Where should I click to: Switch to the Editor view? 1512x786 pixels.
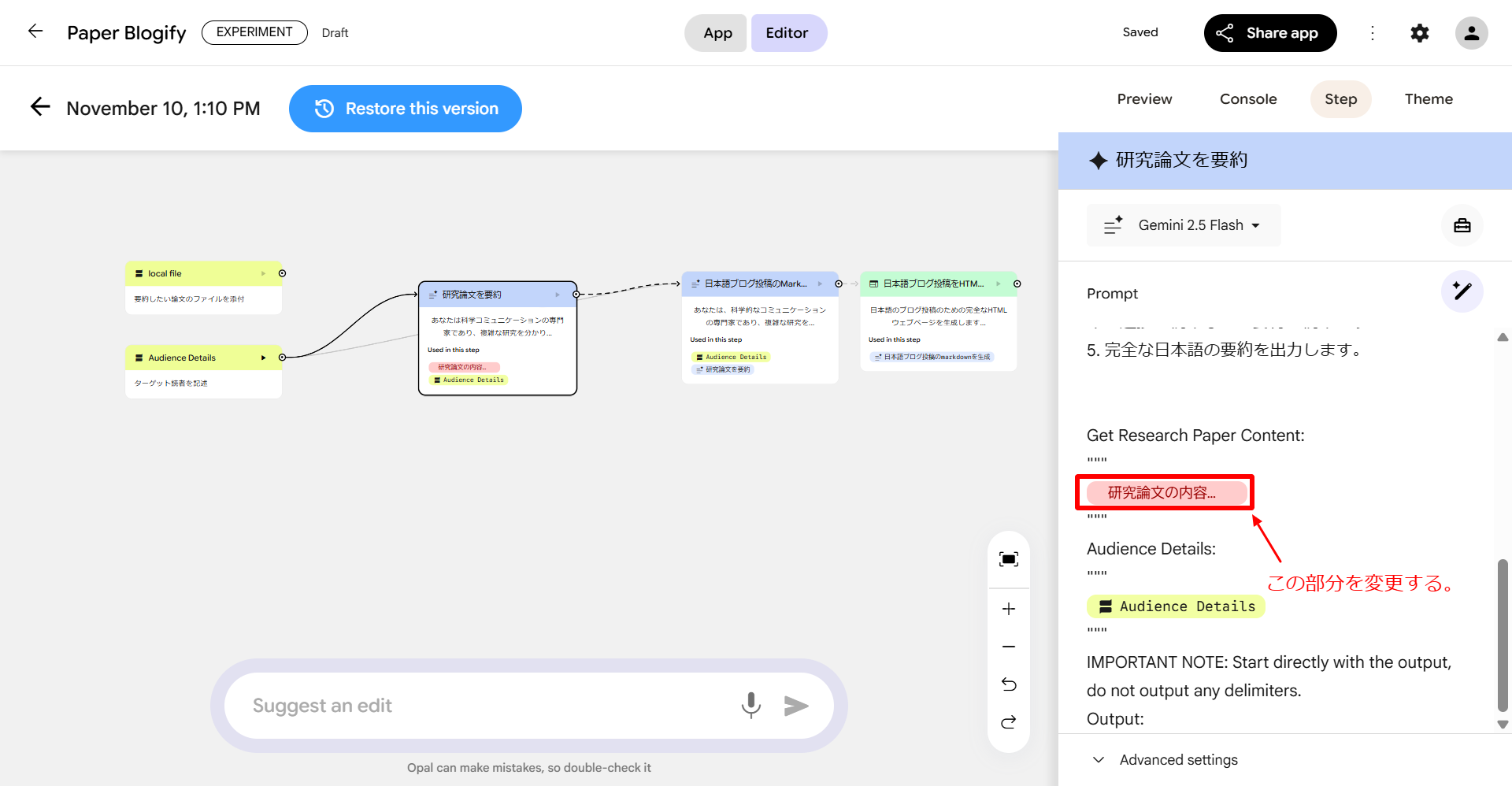787,33
